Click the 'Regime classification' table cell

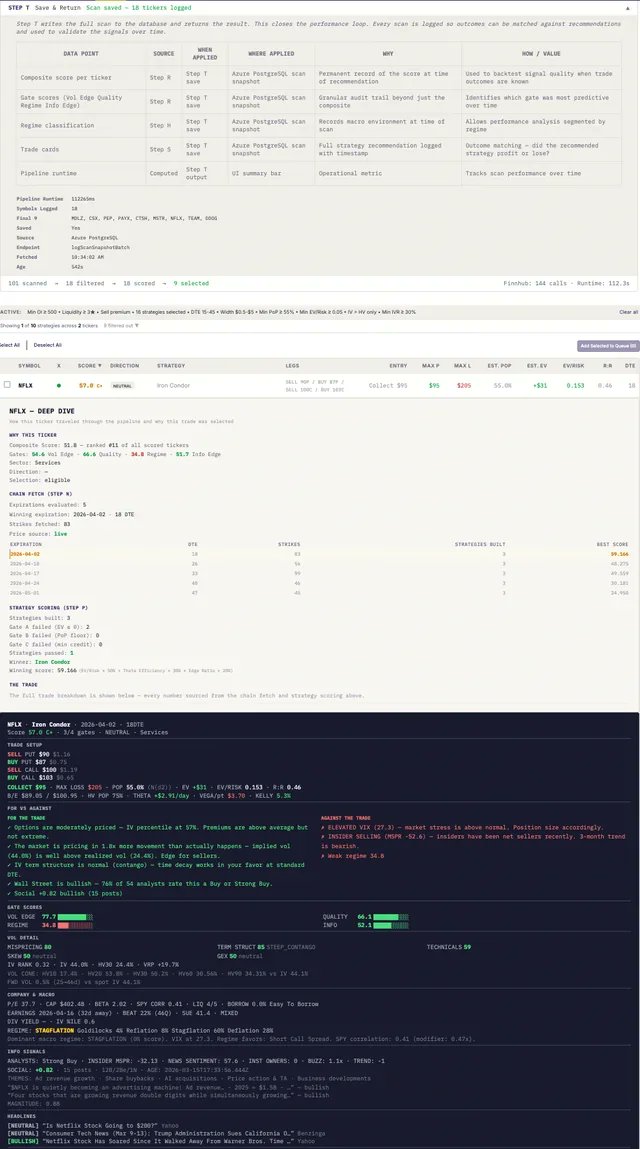[x=81, y=125]
